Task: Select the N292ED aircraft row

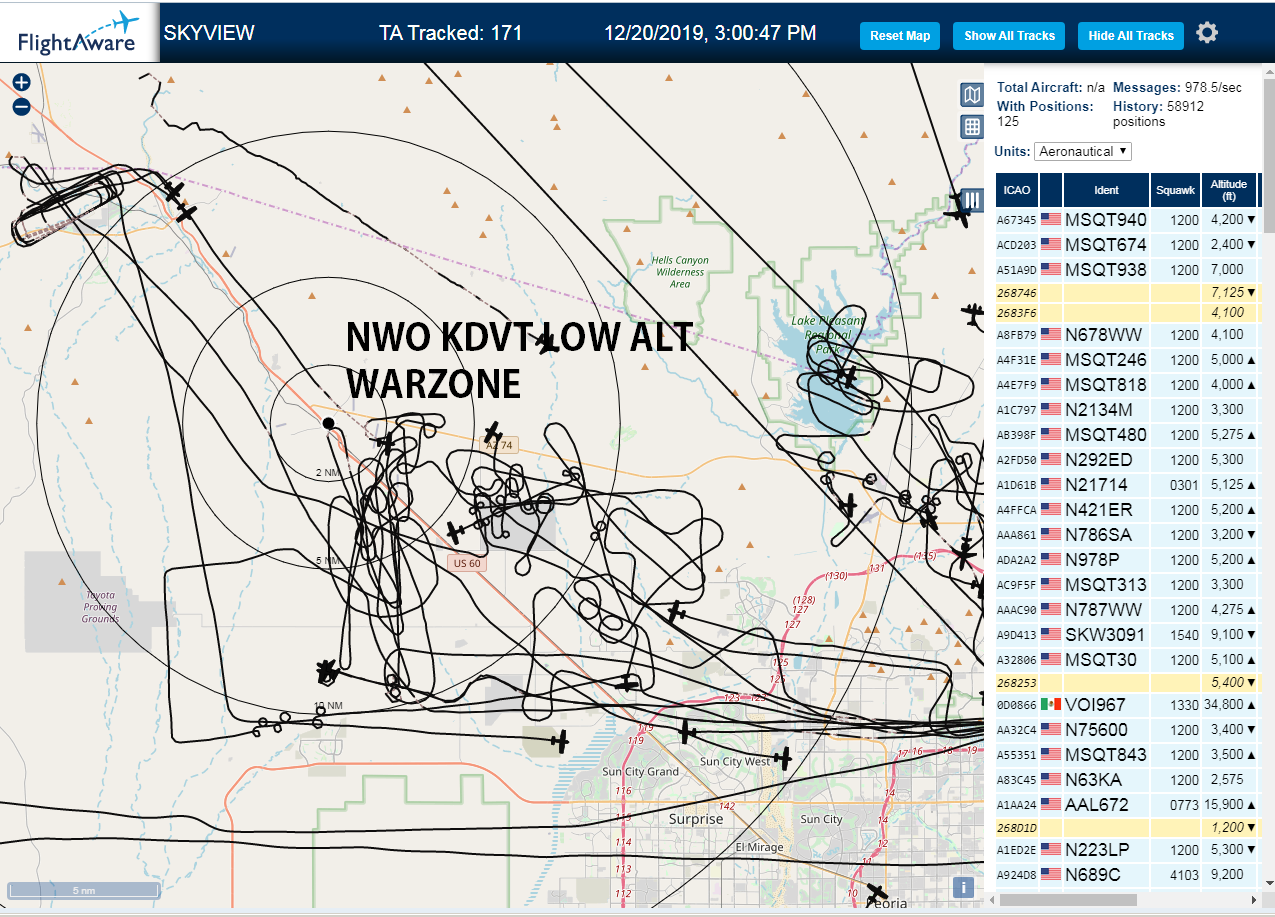Action: click(x=1127, y=460)
